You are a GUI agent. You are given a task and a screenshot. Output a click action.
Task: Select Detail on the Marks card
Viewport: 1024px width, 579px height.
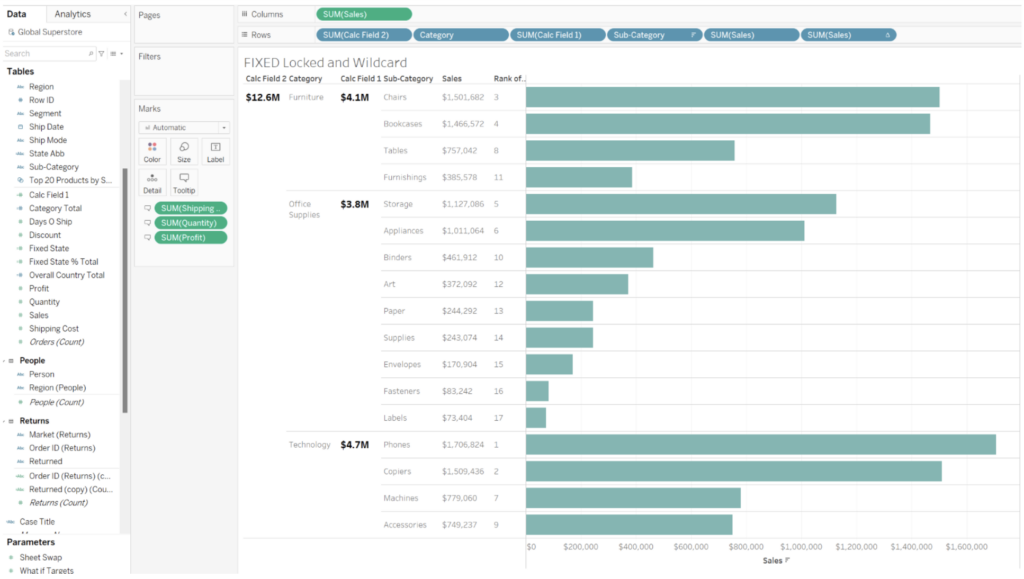(151, 182)
